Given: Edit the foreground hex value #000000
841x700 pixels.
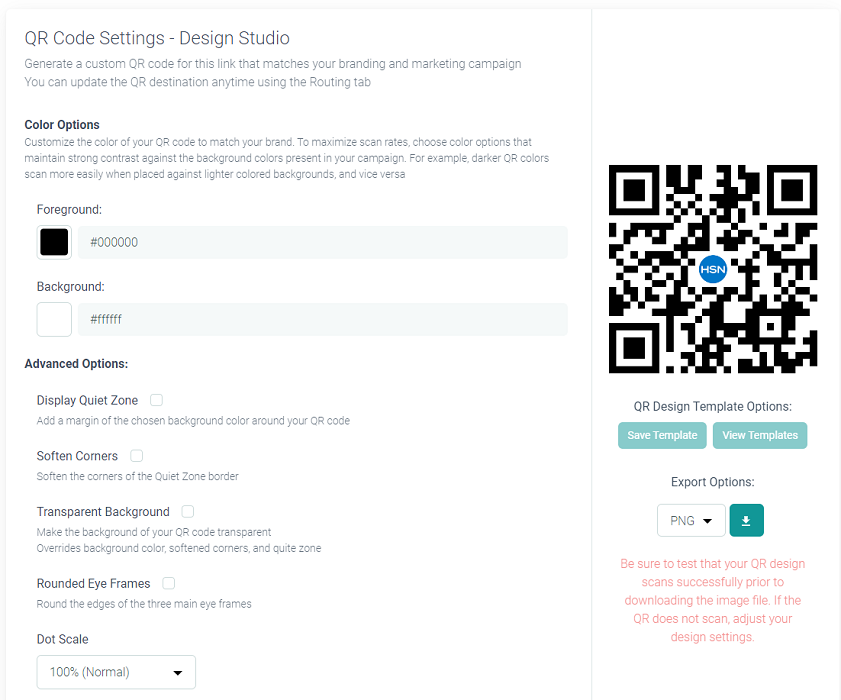Looking at the screenshot, I should click(322, 242).
